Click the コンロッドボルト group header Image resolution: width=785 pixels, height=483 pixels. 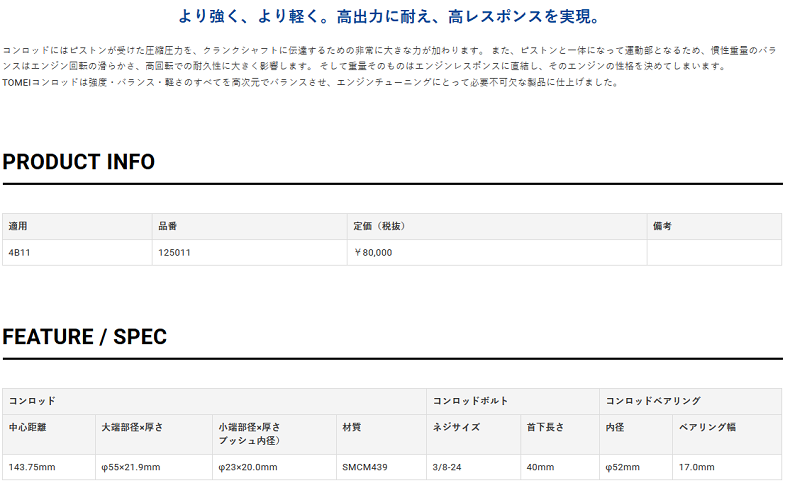[x=513, y=401]
